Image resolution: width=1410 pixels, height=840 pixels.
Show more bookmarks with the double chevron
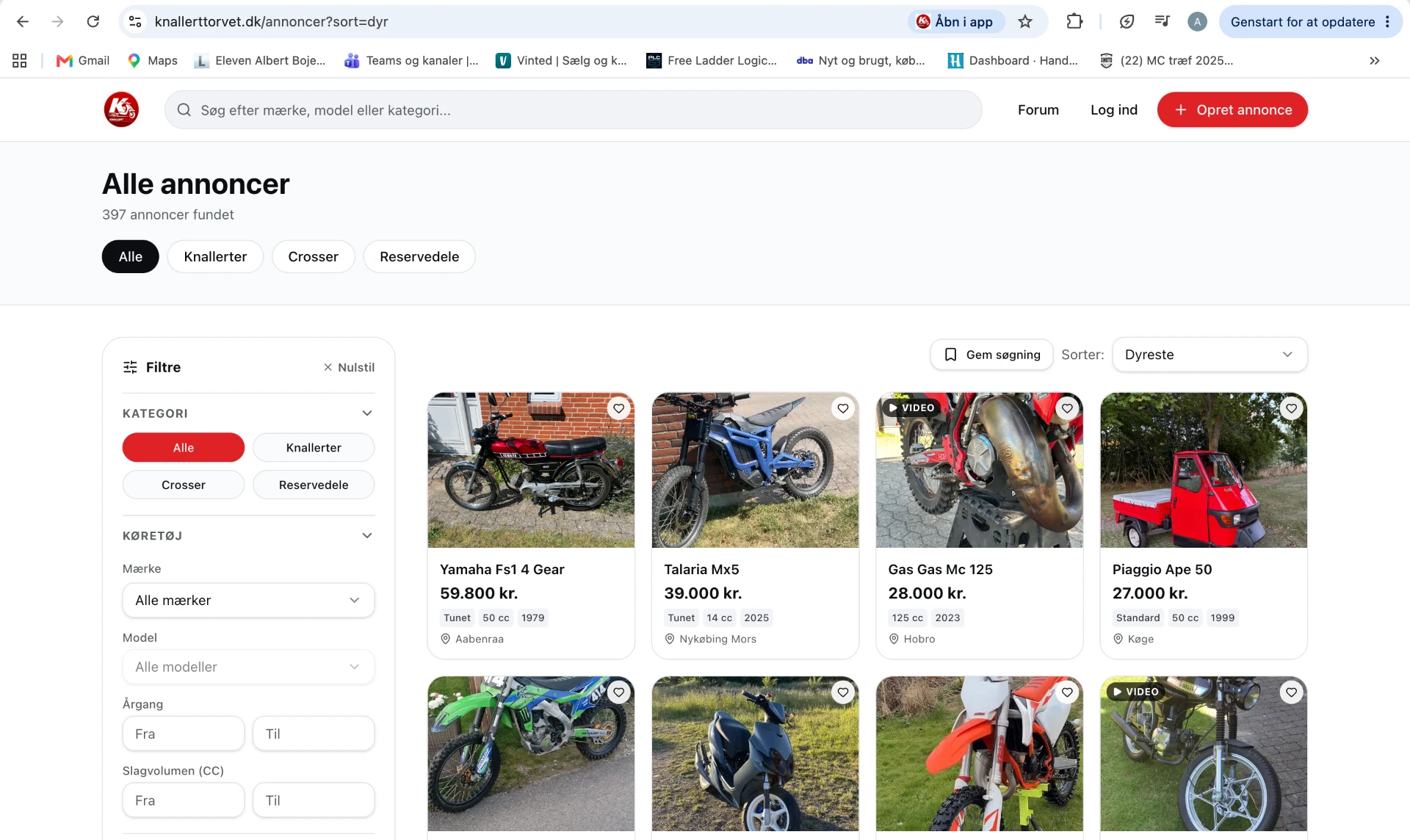1375,61
